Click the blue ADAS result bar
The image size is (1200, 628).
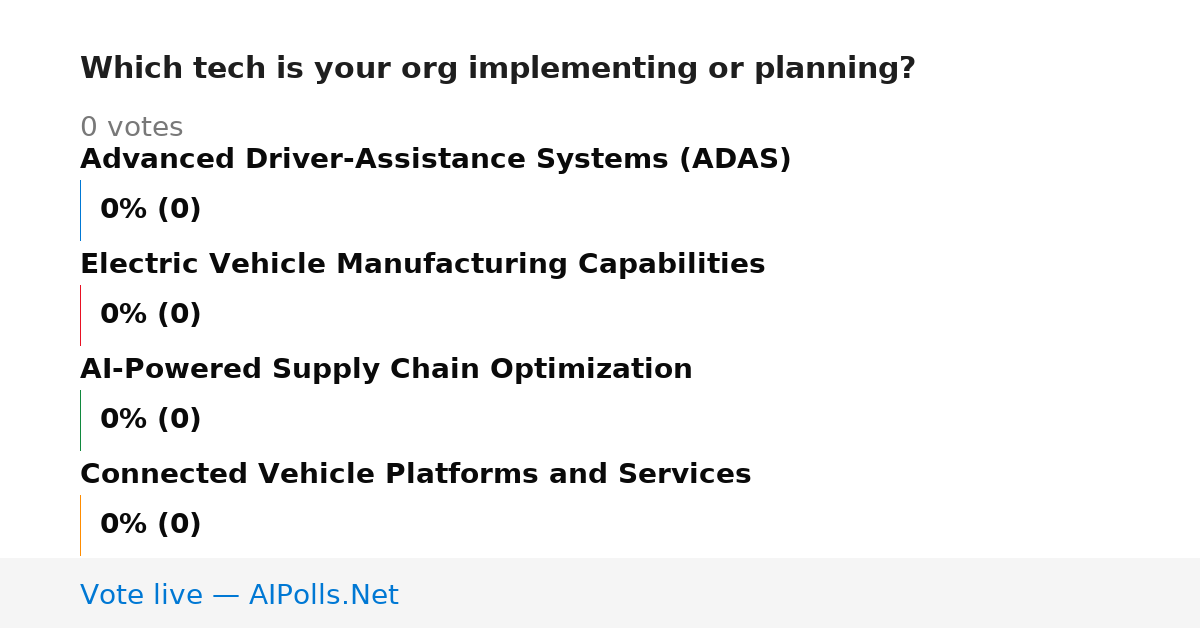click(x=80, y=210)
